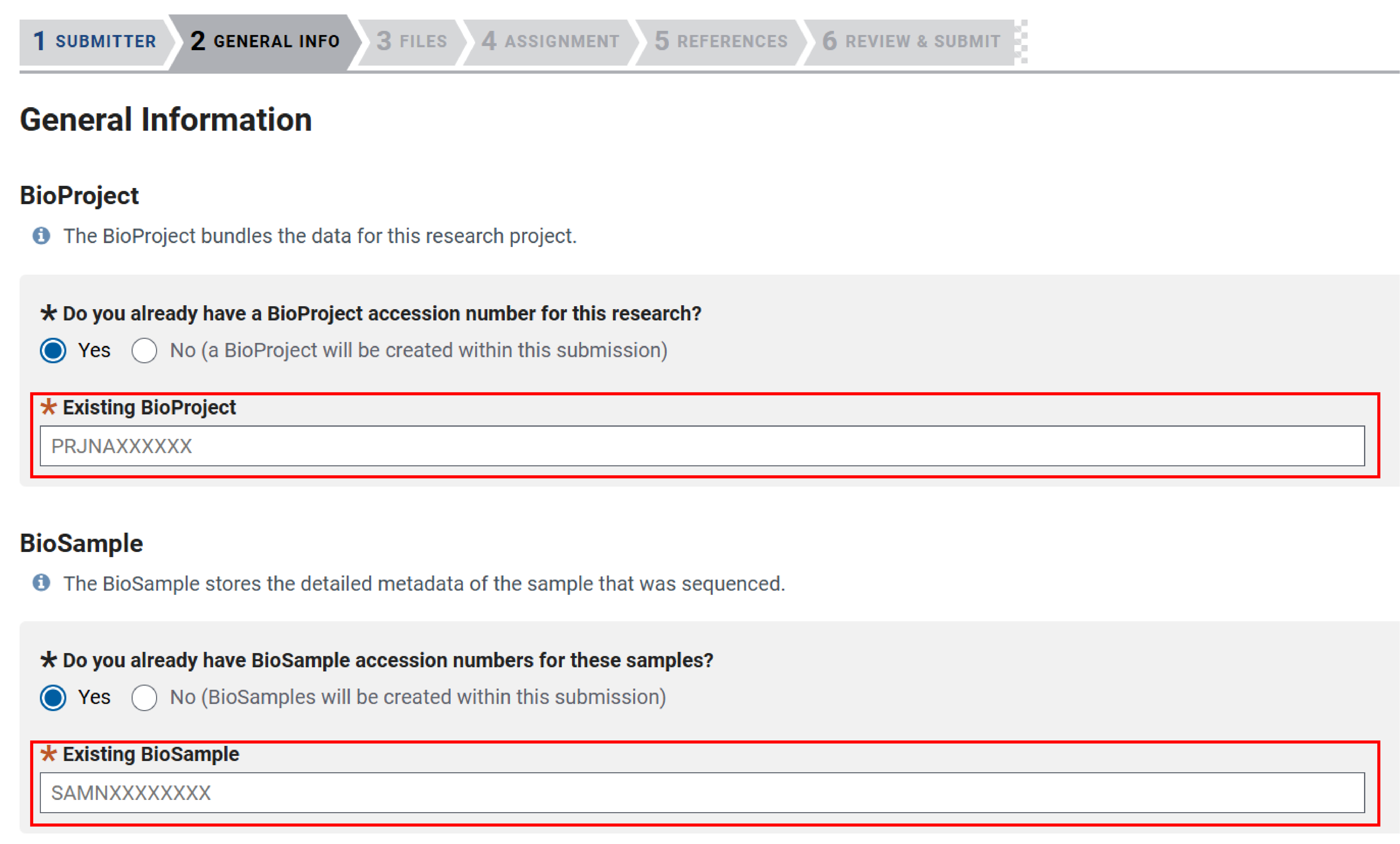Image resolution: width=1400 pixels, height=844 pixels.
Task: Click the Existing BioProject label
Action: 149,408
